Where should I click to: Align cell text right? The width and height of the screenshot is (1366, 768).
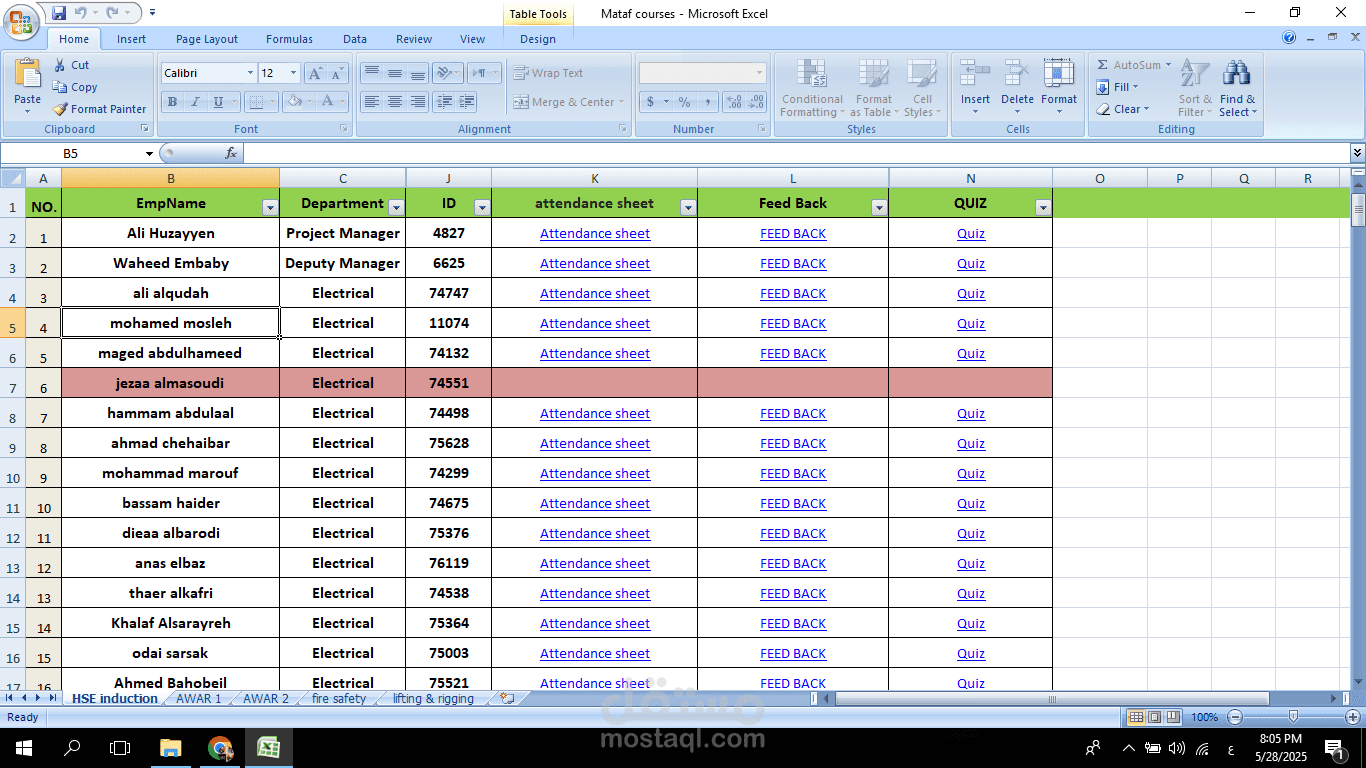tap(418, 102)
